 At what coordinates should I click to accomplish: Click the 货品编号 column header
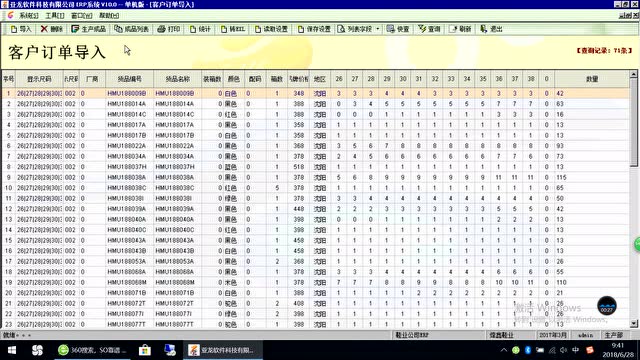(129, 79)
